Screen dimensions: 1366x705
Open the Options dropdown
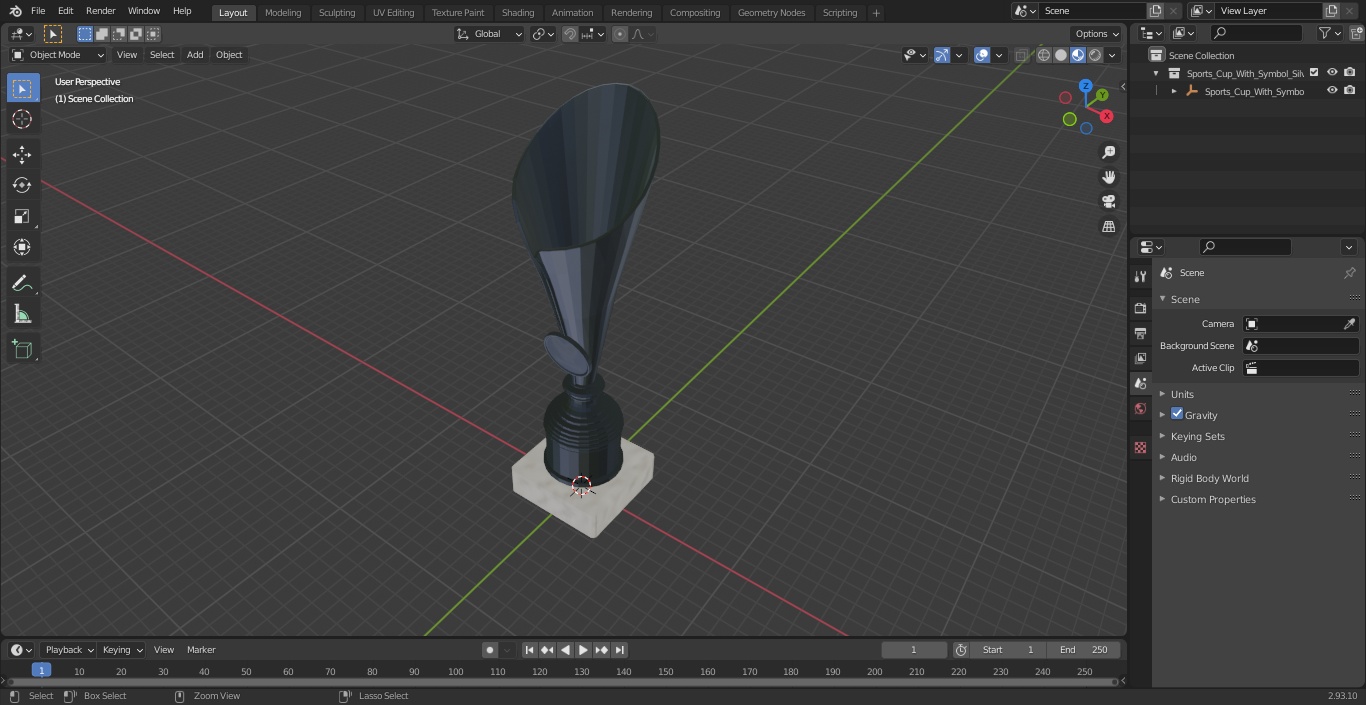pos(1098,34)
